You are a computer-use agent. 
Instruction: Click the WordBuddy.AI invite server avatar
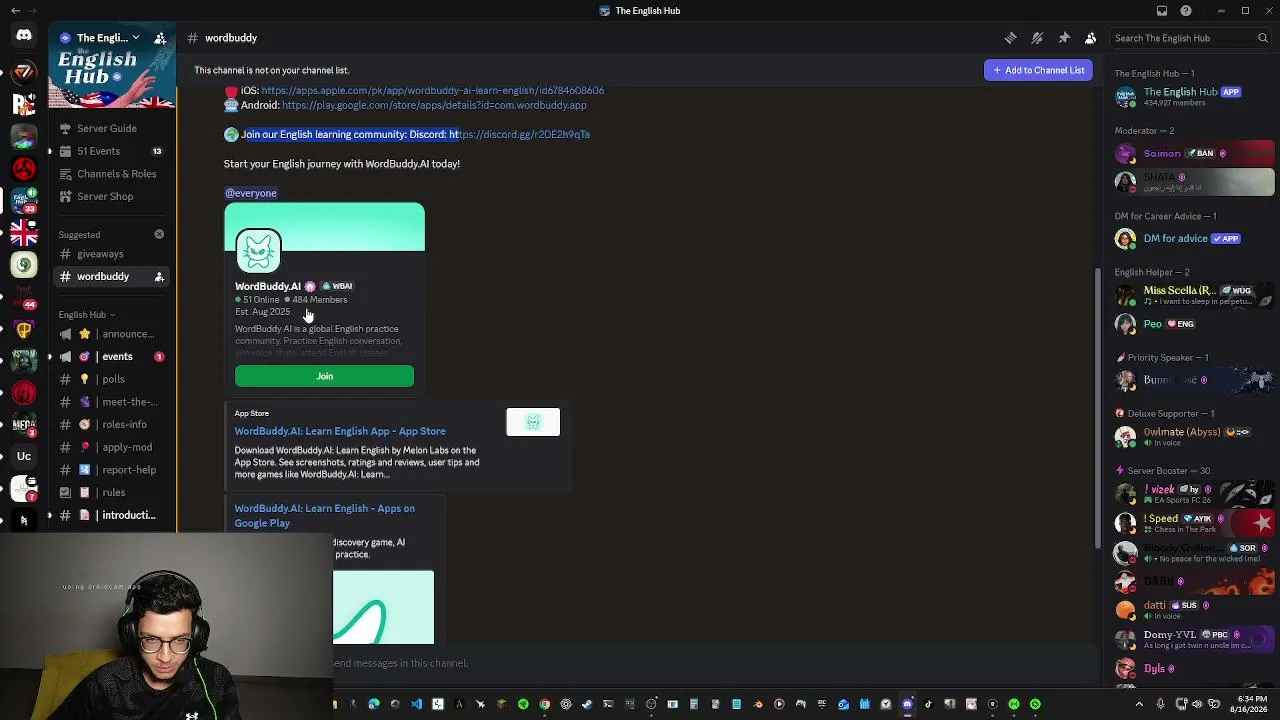click(258, 250)
